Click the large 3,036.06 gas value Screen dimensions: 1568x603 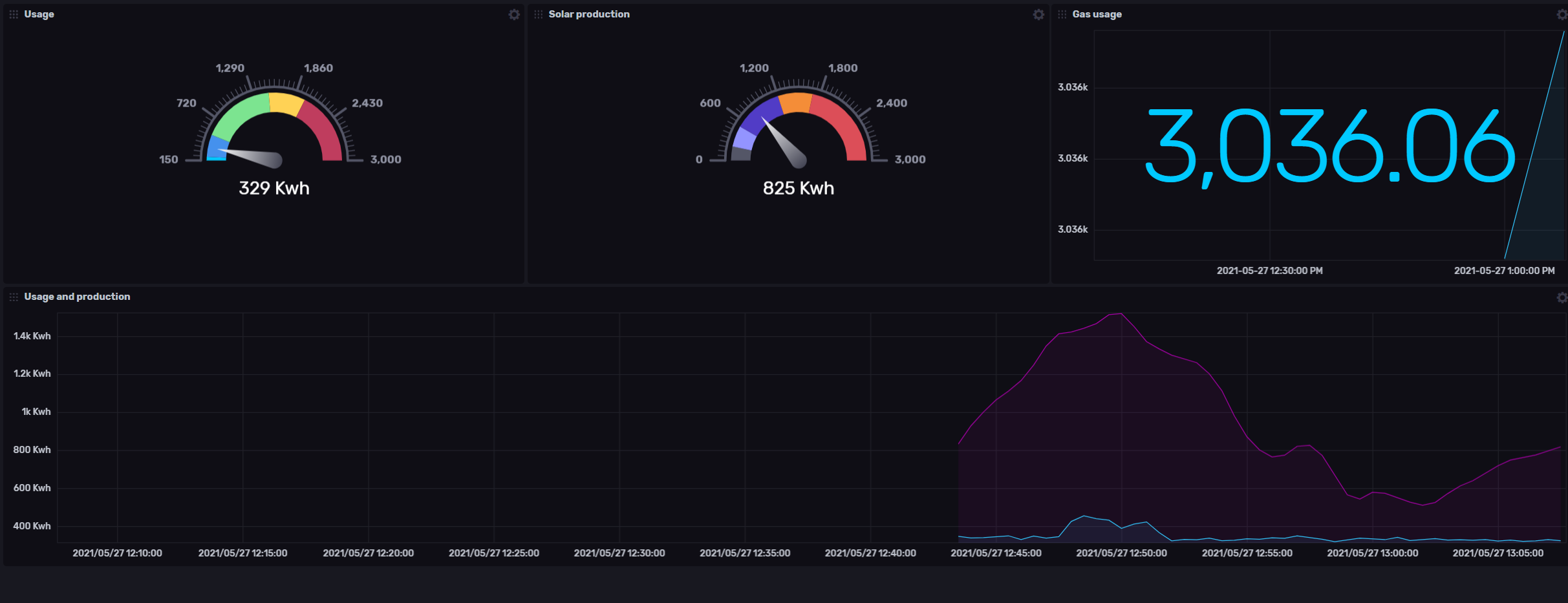pyautogui.click(x=1329, y=147)
